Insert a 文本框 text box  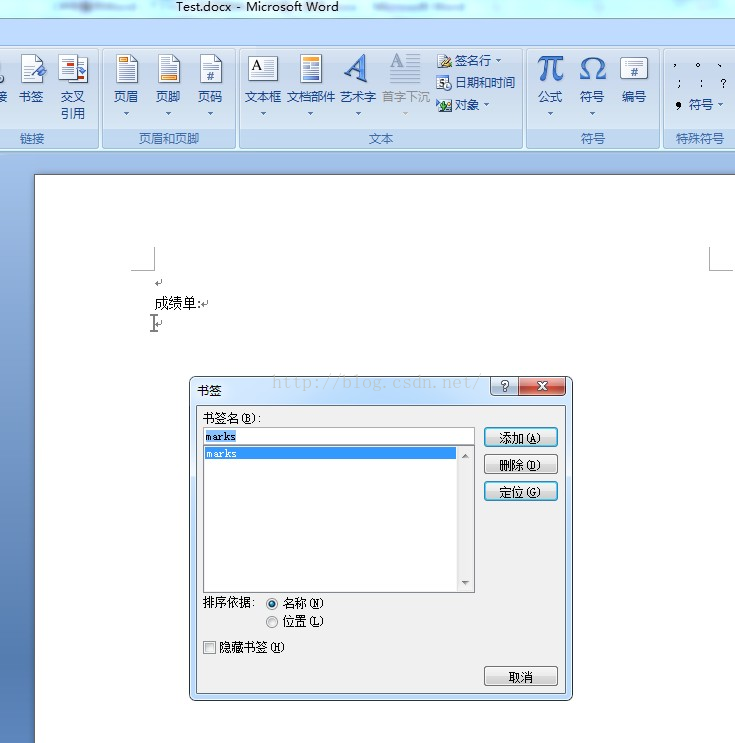263,79
